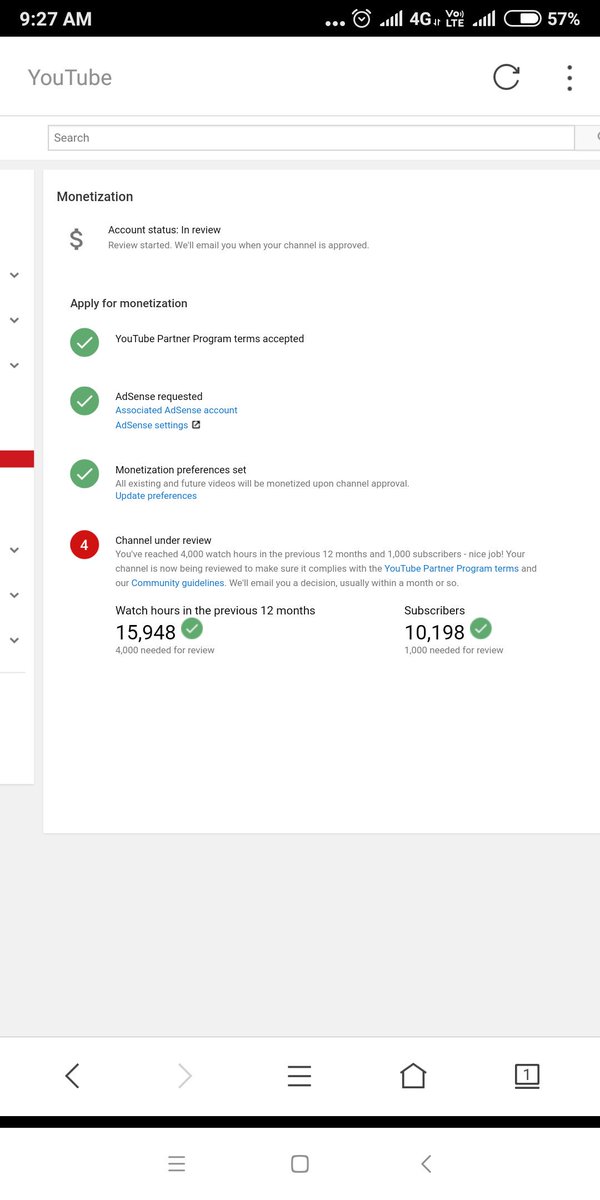Tap the browser forward arrow
Image resolution: width=600 pixels, height=1200 pixels.
[x=185, y=1075]
